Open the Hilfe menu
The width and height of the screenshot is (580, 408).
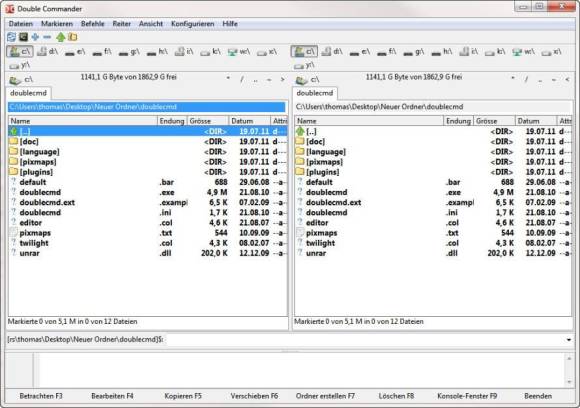pyautogui.click(x=230, y=24)
